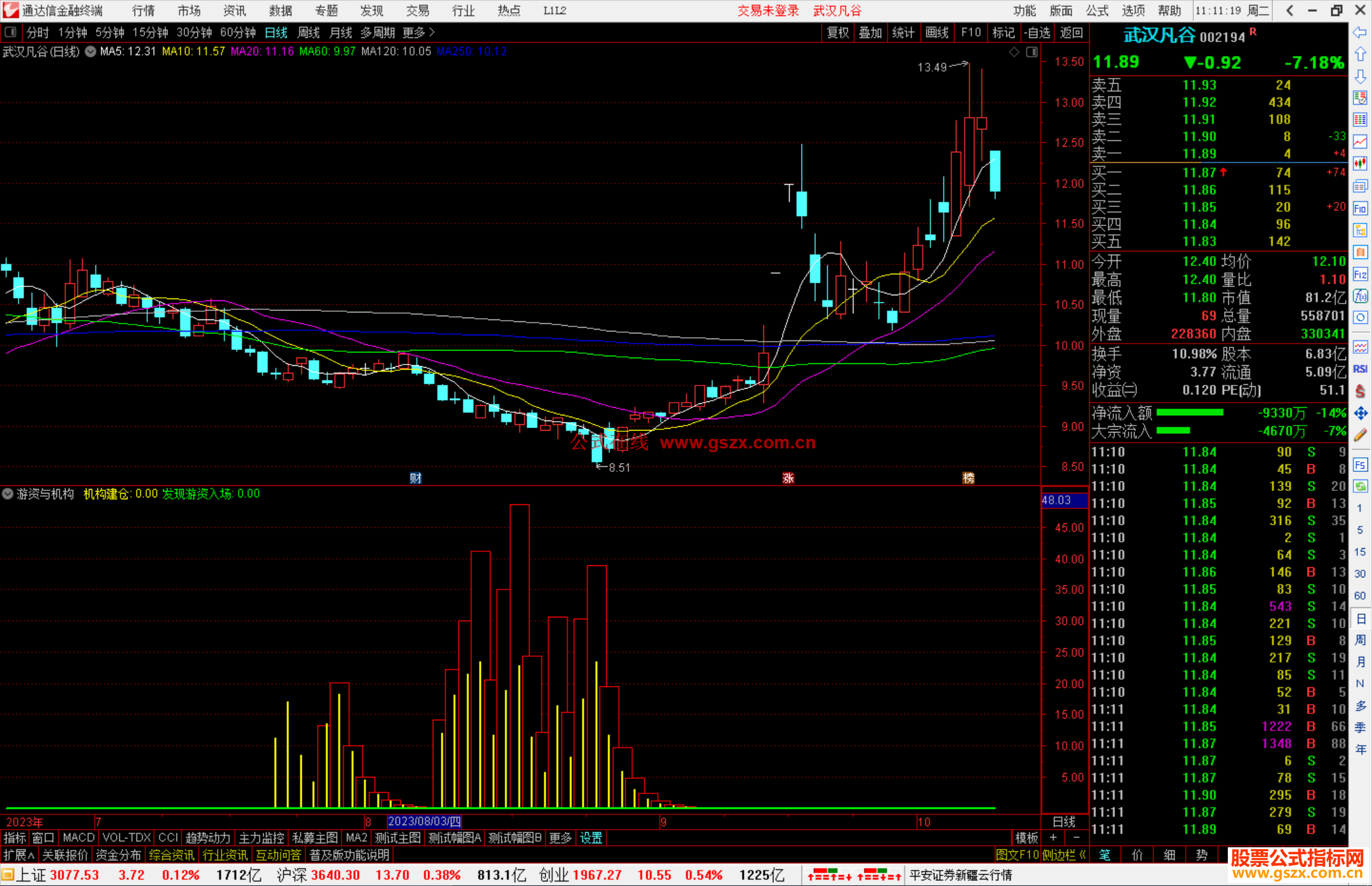Toggle dropdown circle beside 游资与机构 indicator
The height and width of the screenshot is (886, 1372).
(8, 493)
